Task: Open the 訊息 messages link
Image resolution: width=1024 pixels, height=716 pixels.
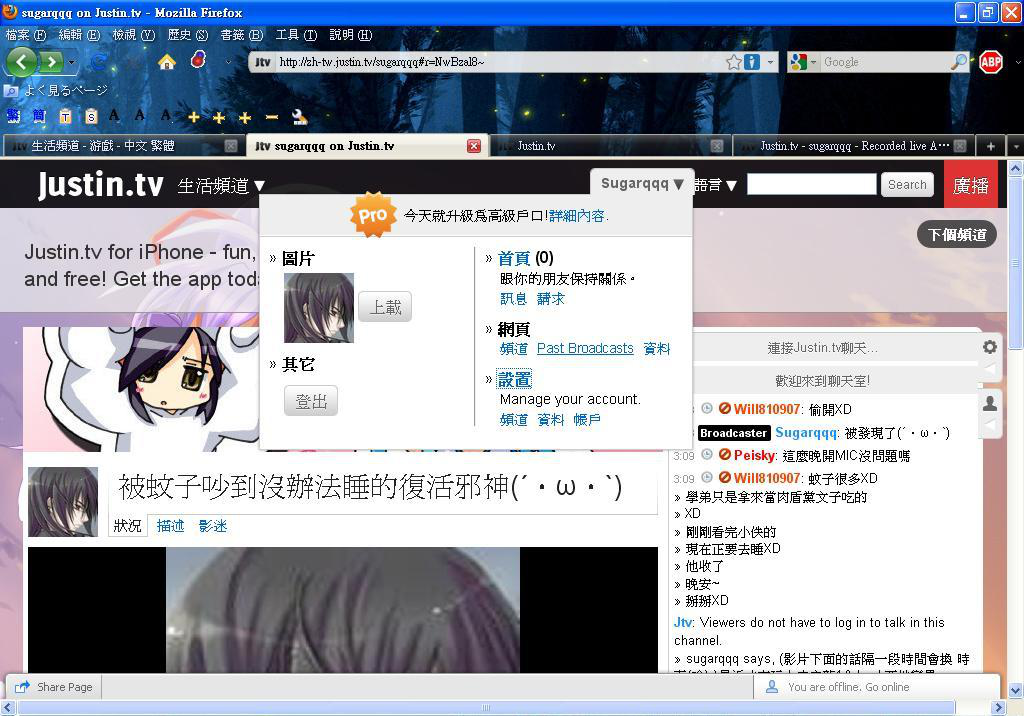Action: click(513, 299)
